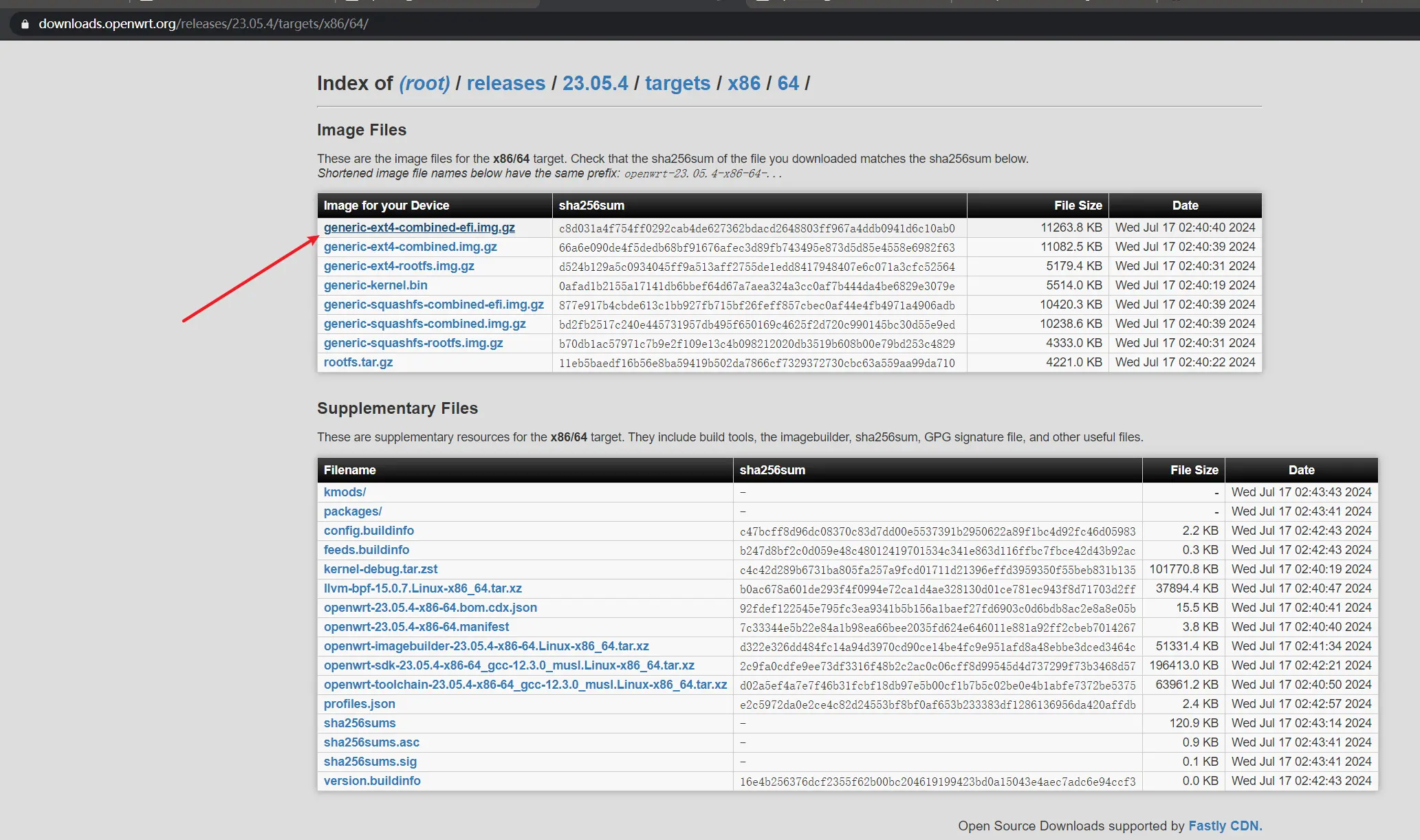The width and height of the screenshot is (1420, 840).
Task: Open the kmods/ directory
Action: coord(345,492)
